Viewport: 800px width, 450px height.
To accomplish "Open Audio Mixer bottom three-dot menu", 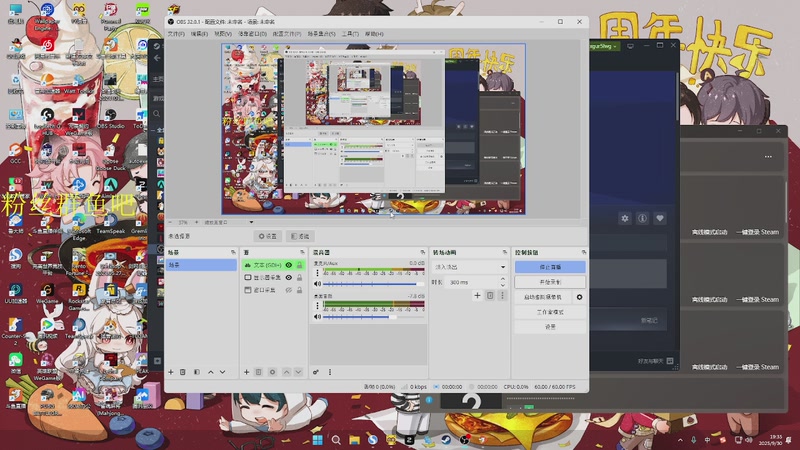I will point(330,372).
